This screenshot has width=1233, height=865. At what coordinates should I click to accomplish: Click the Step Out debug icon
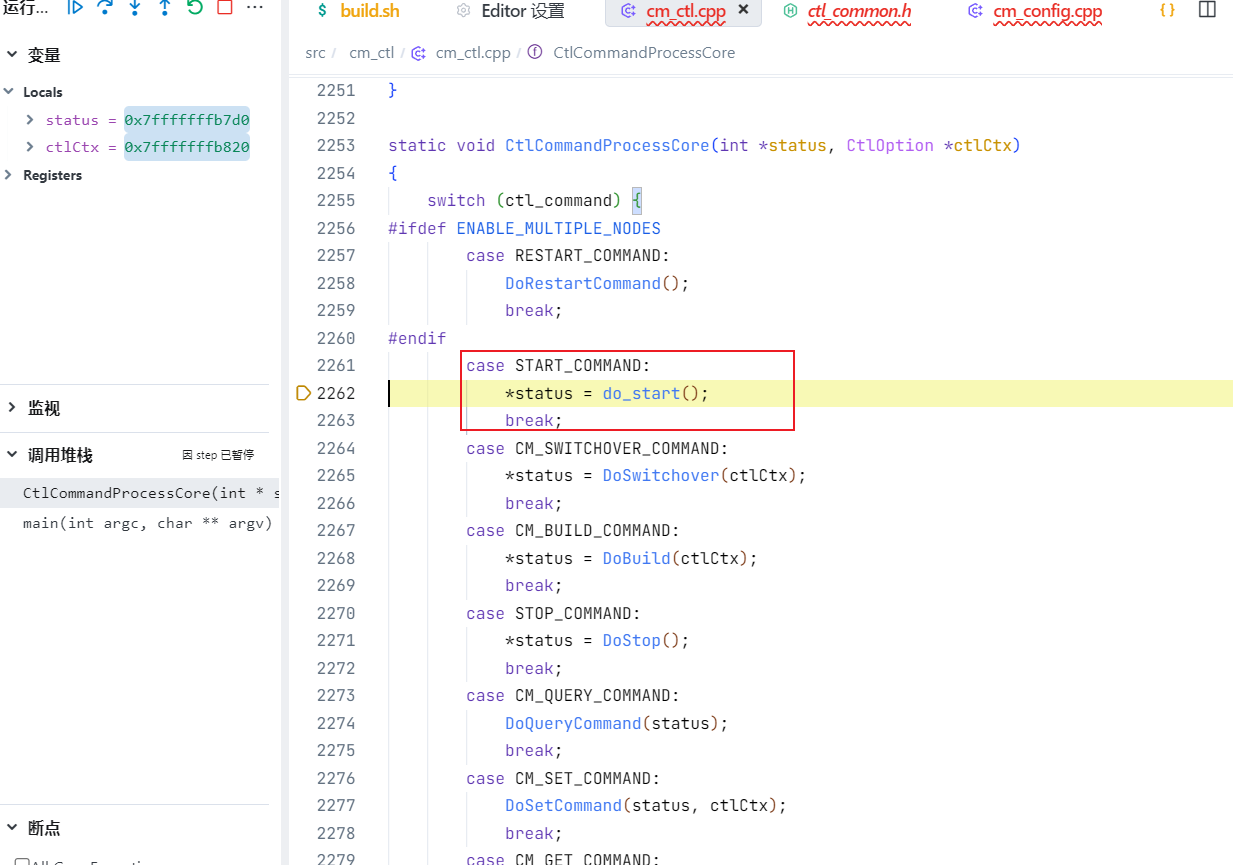pos(165,7)
